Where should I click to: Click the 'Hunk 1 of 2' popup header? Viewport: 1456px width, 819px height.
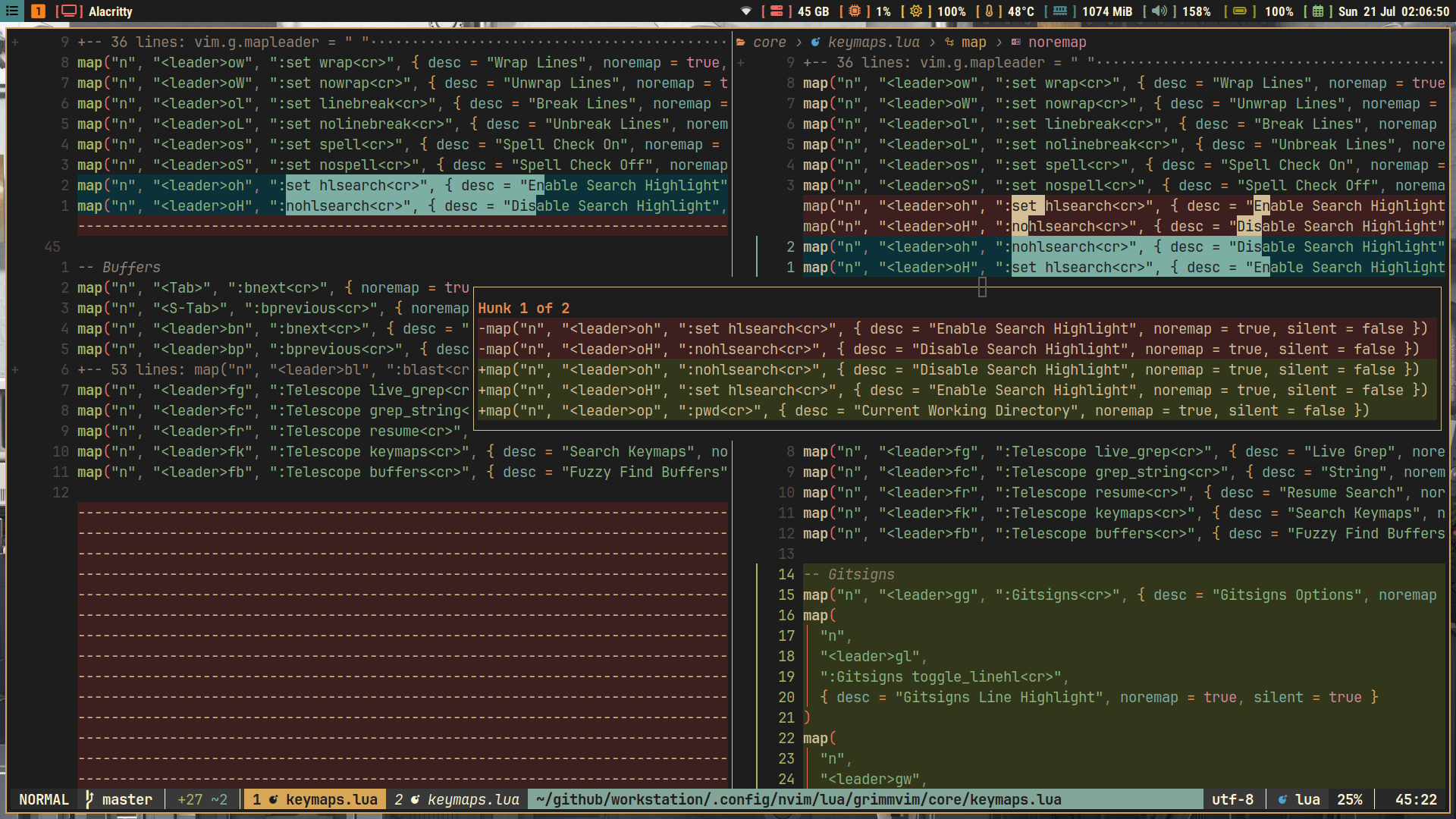point(523,309)
